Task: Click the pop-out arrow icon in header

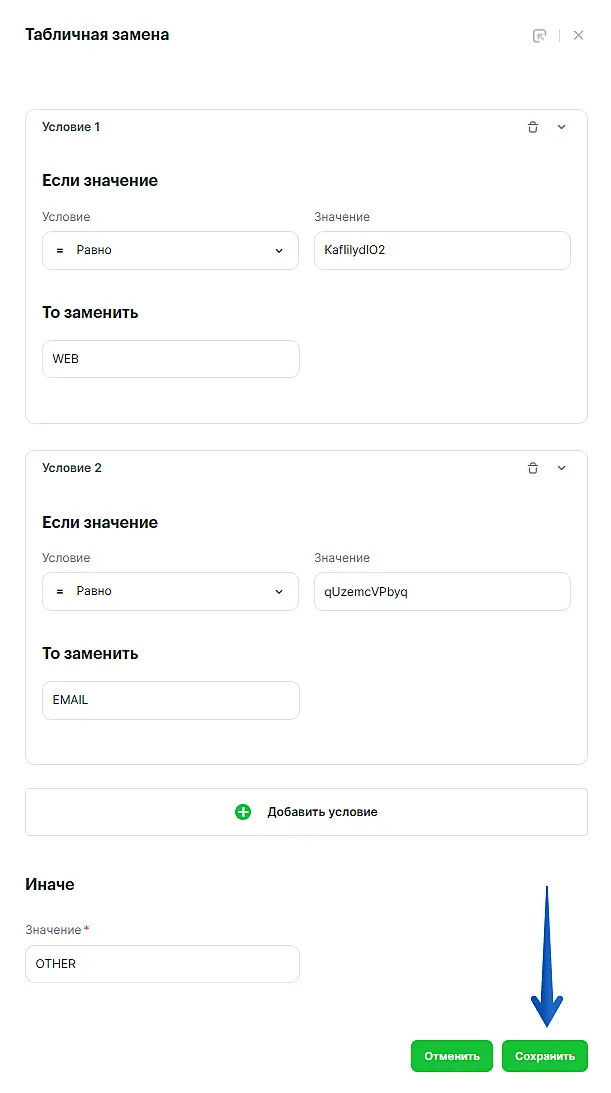Action: point(539,36)
